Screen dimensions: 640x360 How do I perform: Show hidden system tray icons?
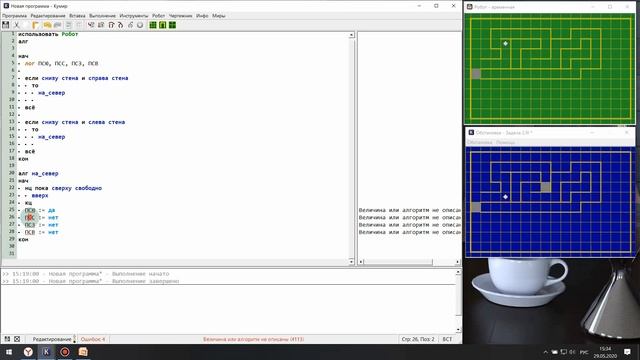(x=545, y=352)
